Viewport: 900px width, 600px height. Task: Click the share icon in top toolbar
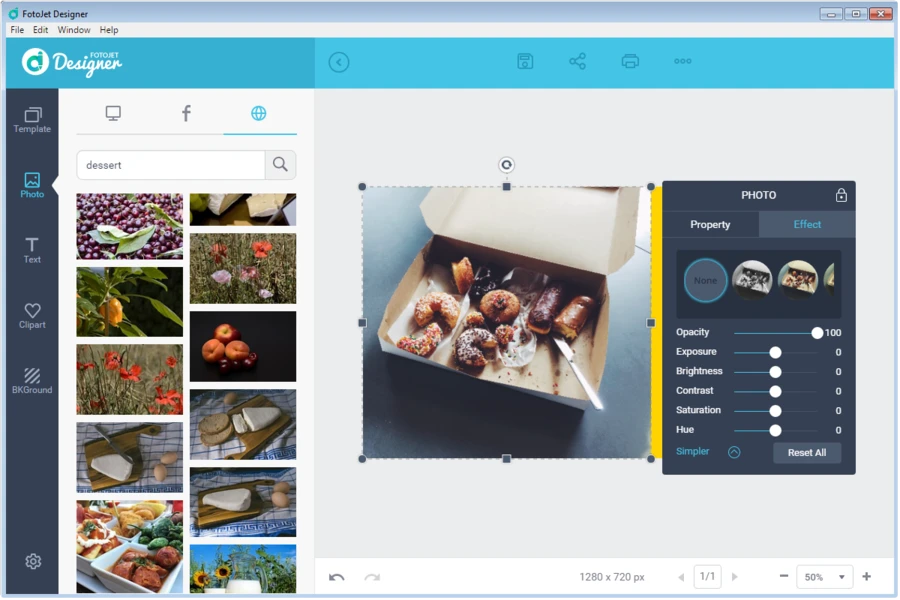(x=577, y=62)
